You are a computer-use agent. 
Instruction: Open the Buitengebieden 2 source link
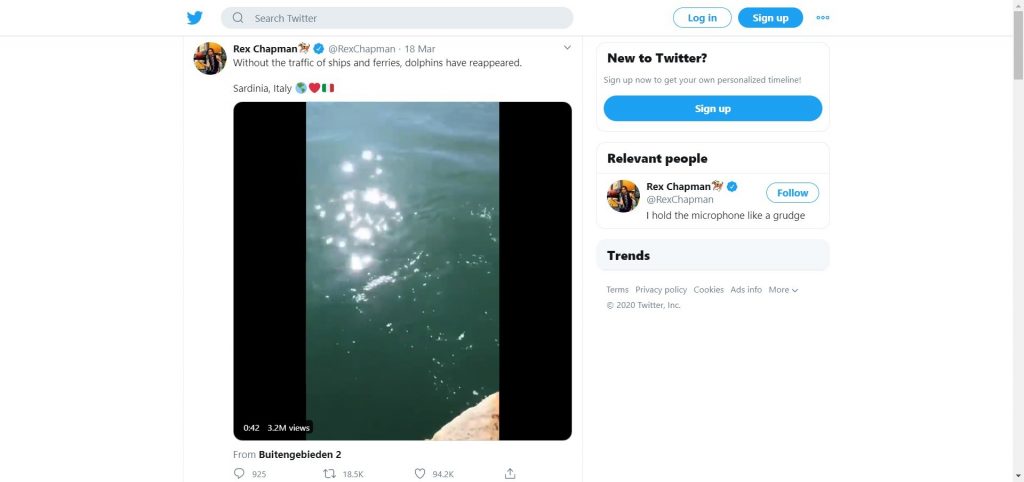[x=300, y=454]
